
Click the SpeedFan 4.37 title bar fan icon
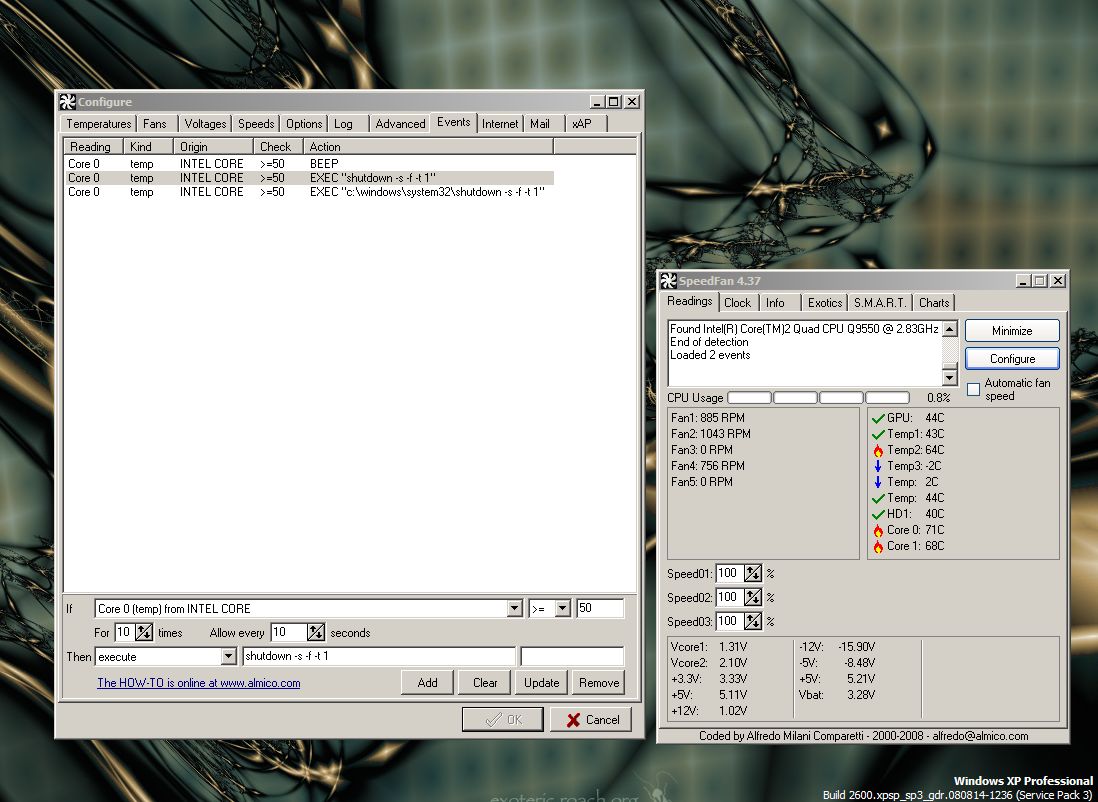point(669,281)
